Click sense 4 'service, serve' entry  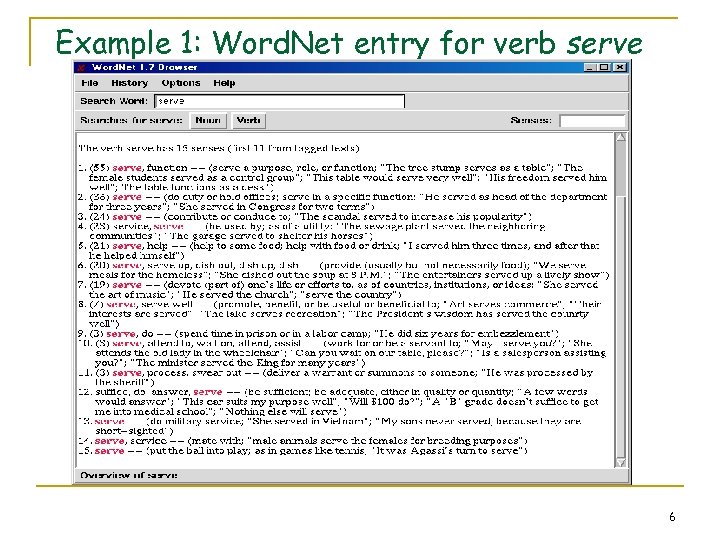click(312, 231)
